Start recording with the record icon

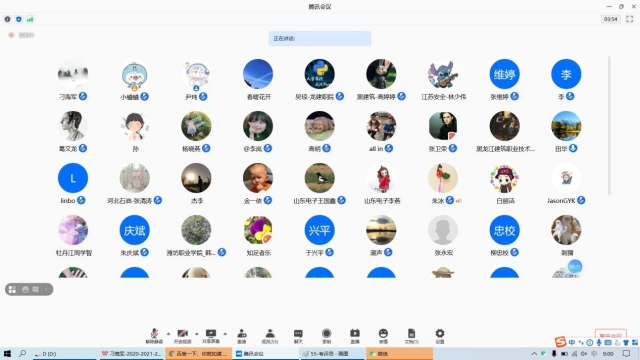pos(327,336)
